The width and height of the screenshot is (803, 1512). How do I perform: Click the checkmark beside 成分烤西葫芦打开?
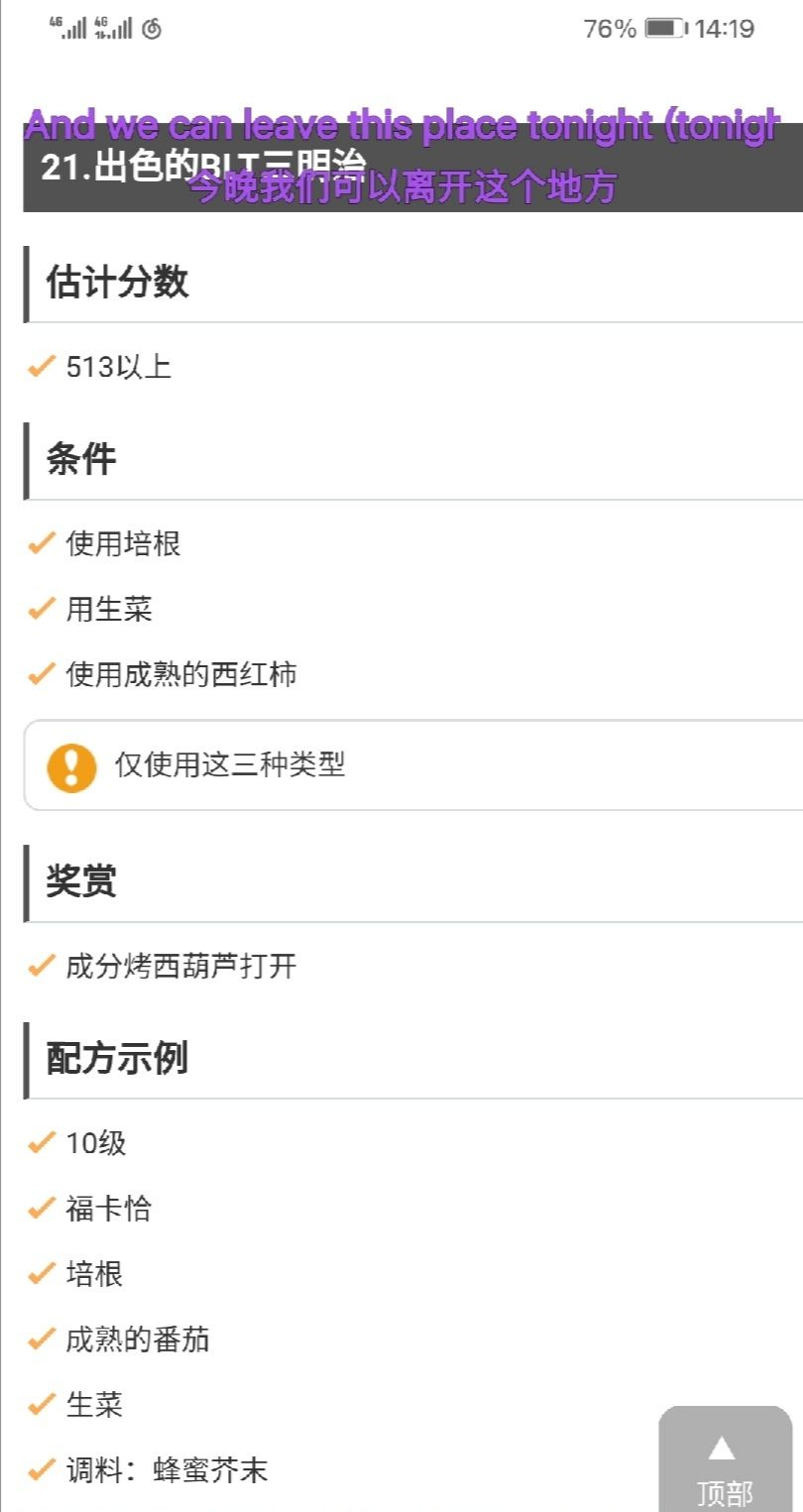pyautogui.click(x=41, y=966)
